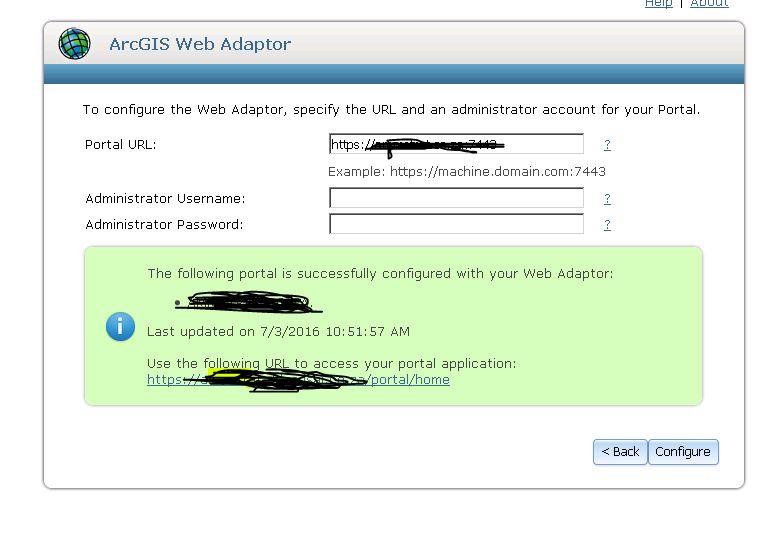Viewport: 781px width, 537px height.
Task: Click the 'To configure the Web Adaptor' instruction
Action: pyautogui.click(x=391, y=110)
